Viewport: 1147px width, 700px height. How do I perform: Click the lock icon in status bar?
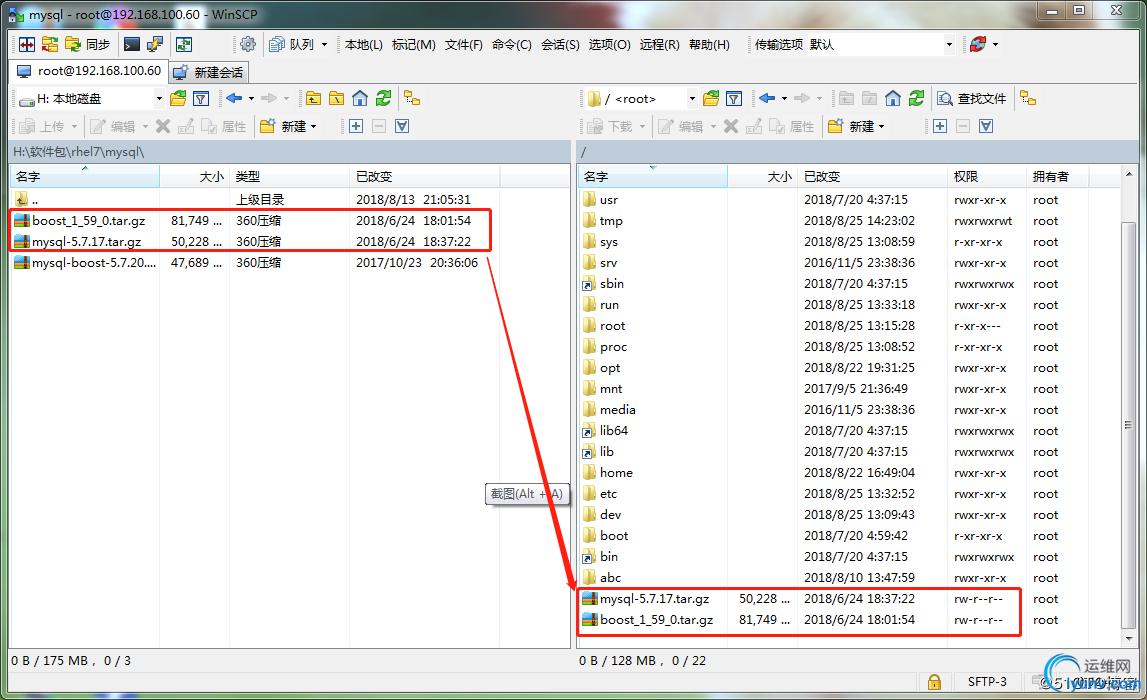(x=934, y=682)
